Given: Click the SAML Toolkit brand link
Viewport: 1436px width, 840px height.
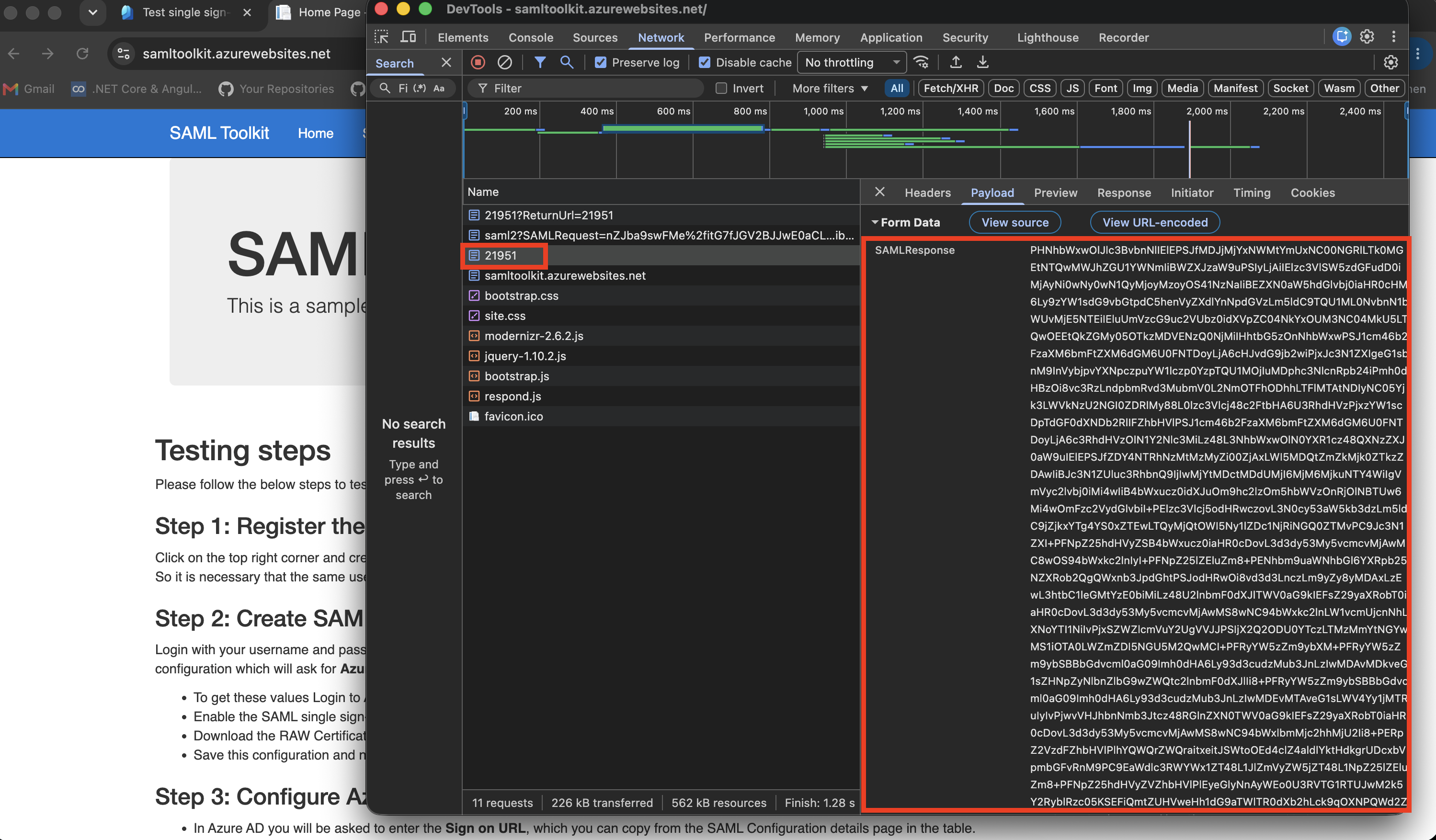Looking at the screenshot, I should point(219,133).
